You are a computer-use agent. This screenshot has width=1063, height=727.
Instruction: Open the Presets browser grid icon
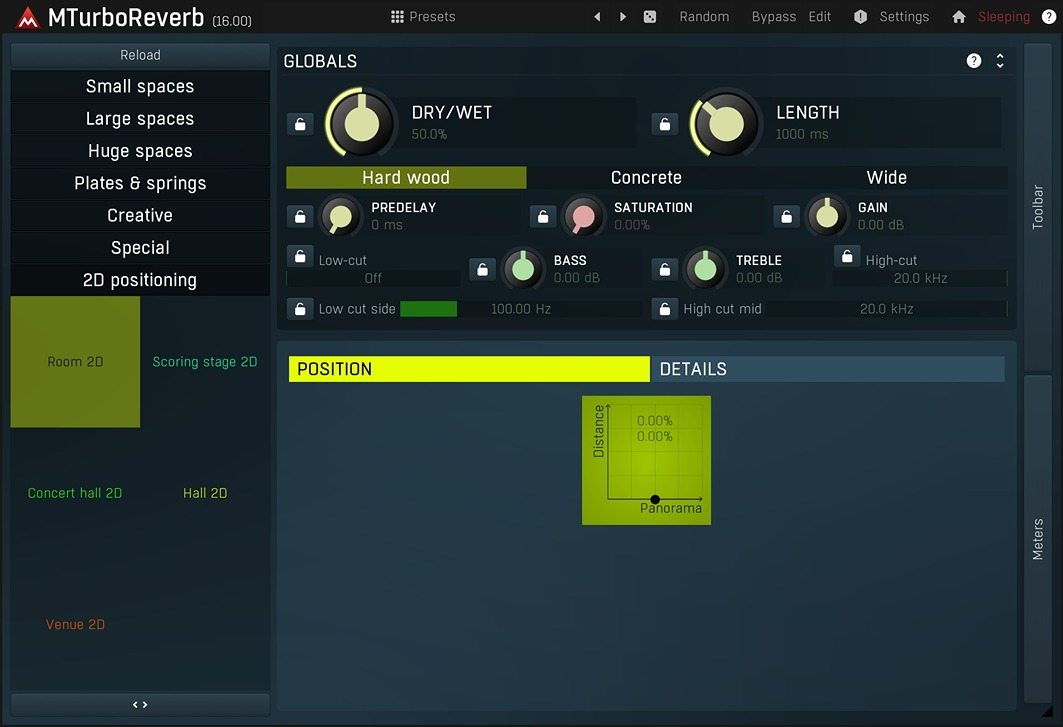(398, 16)
